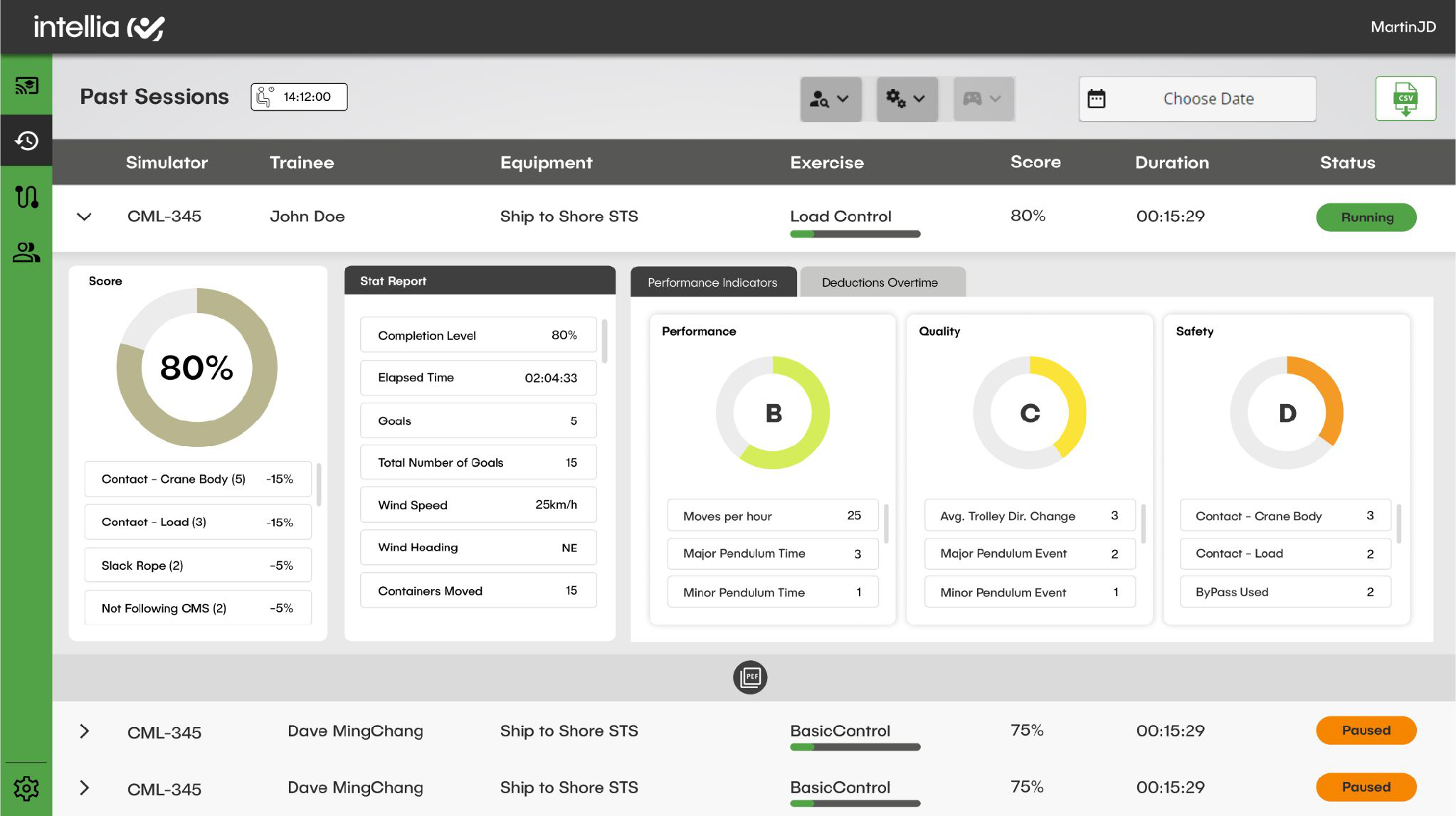Export sessions with the CSV download icon

(1405, 99)
